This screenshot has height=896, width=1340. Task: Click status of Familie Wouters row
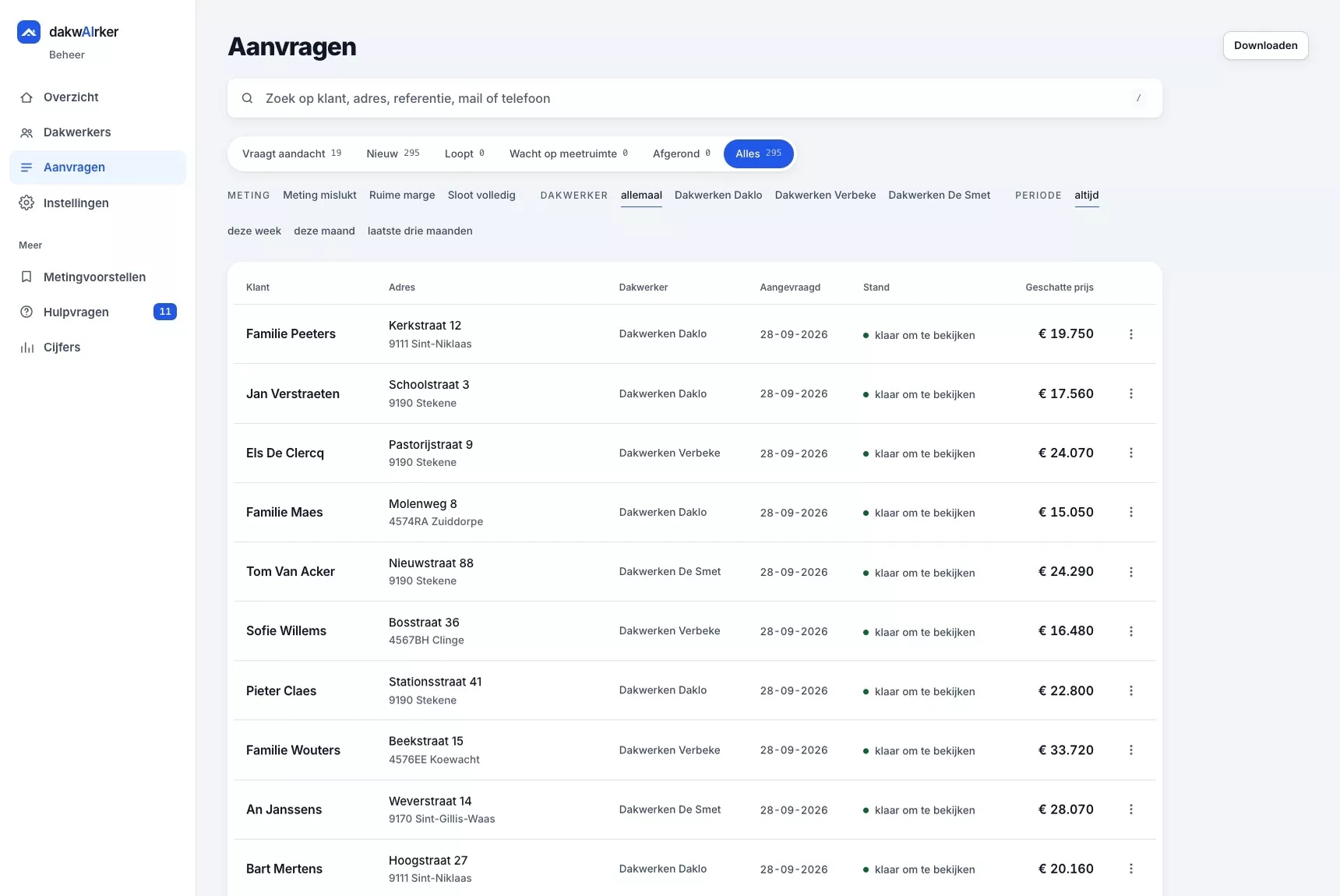919,750
